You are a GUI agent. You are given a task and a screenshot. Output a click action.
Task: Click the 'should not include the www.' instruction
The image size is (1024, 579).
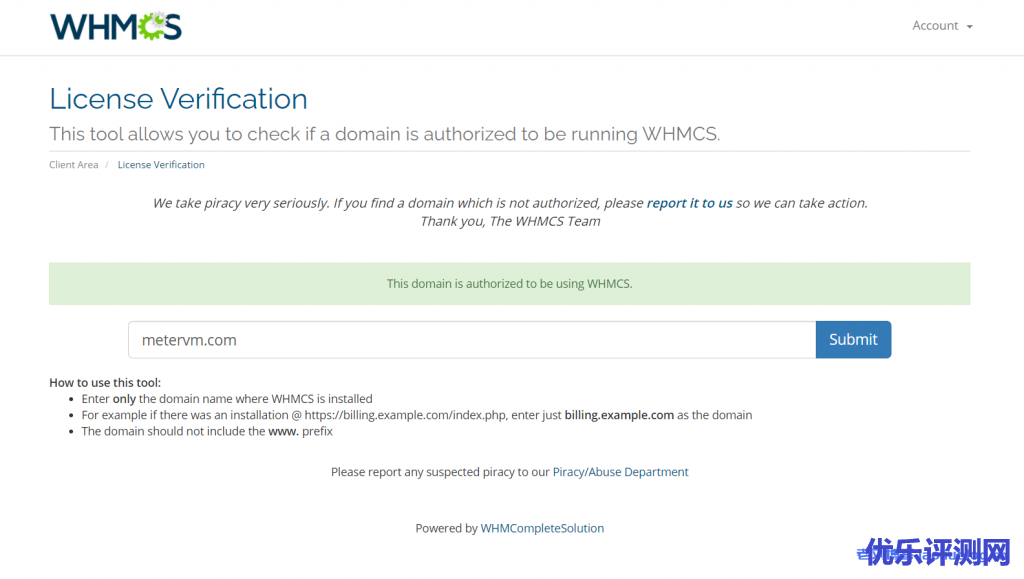[207, 431]
